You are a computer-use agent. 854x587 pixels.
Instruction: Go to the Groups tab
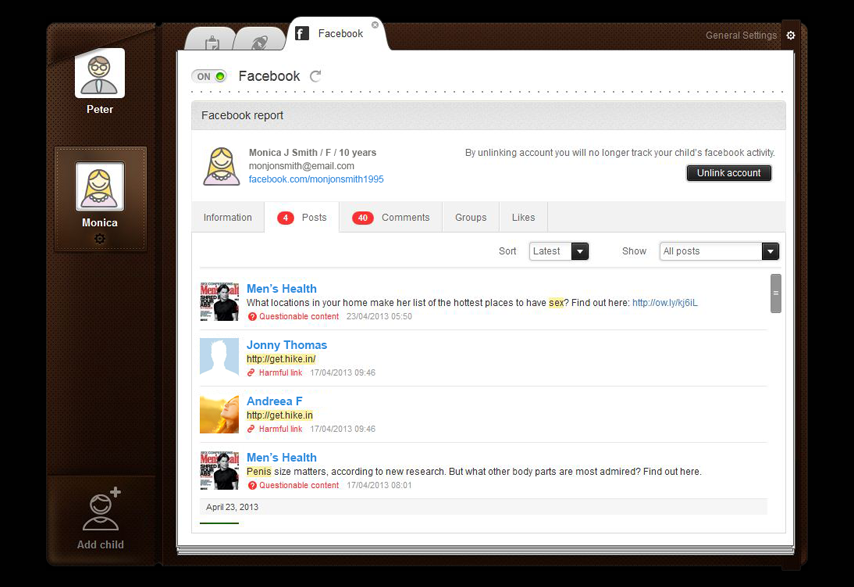[x=471, y=217]
